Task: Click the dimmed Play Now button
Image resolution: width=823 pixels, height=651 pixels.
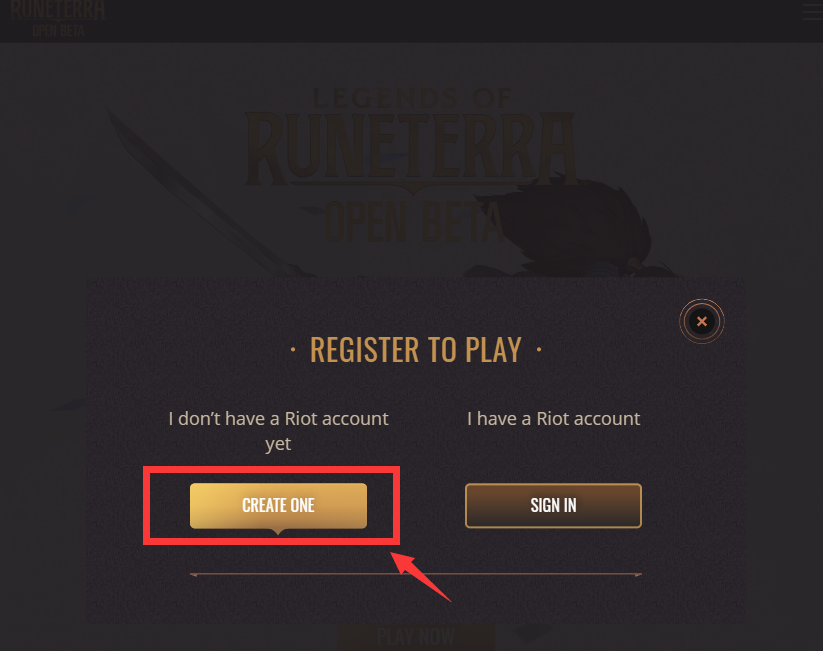Action: coord(416,637)
